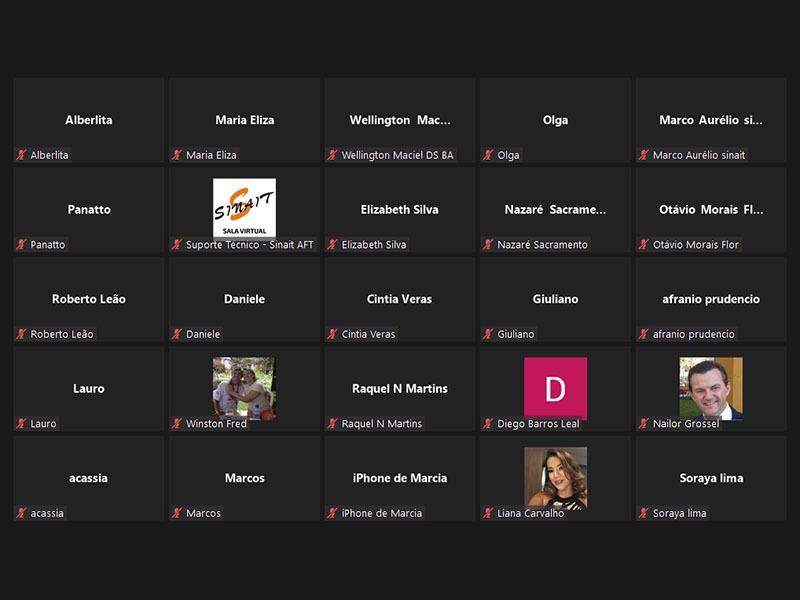Click the large Raquel N Martins tile title

click(400, 389)
